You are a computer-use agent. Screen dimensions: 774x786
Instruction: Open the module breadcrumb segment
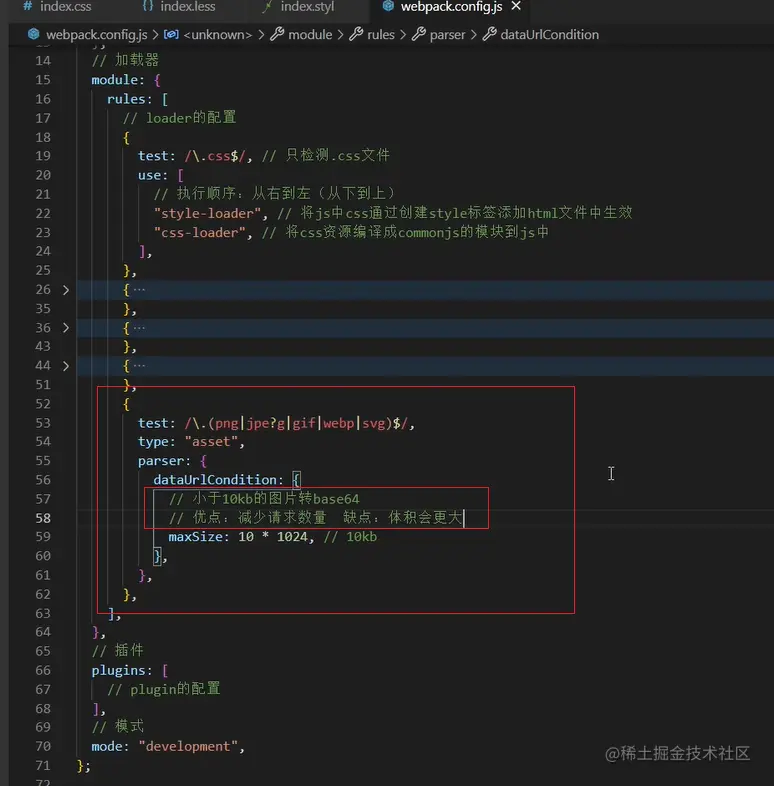pyautogui.click(x=310, y=35)
